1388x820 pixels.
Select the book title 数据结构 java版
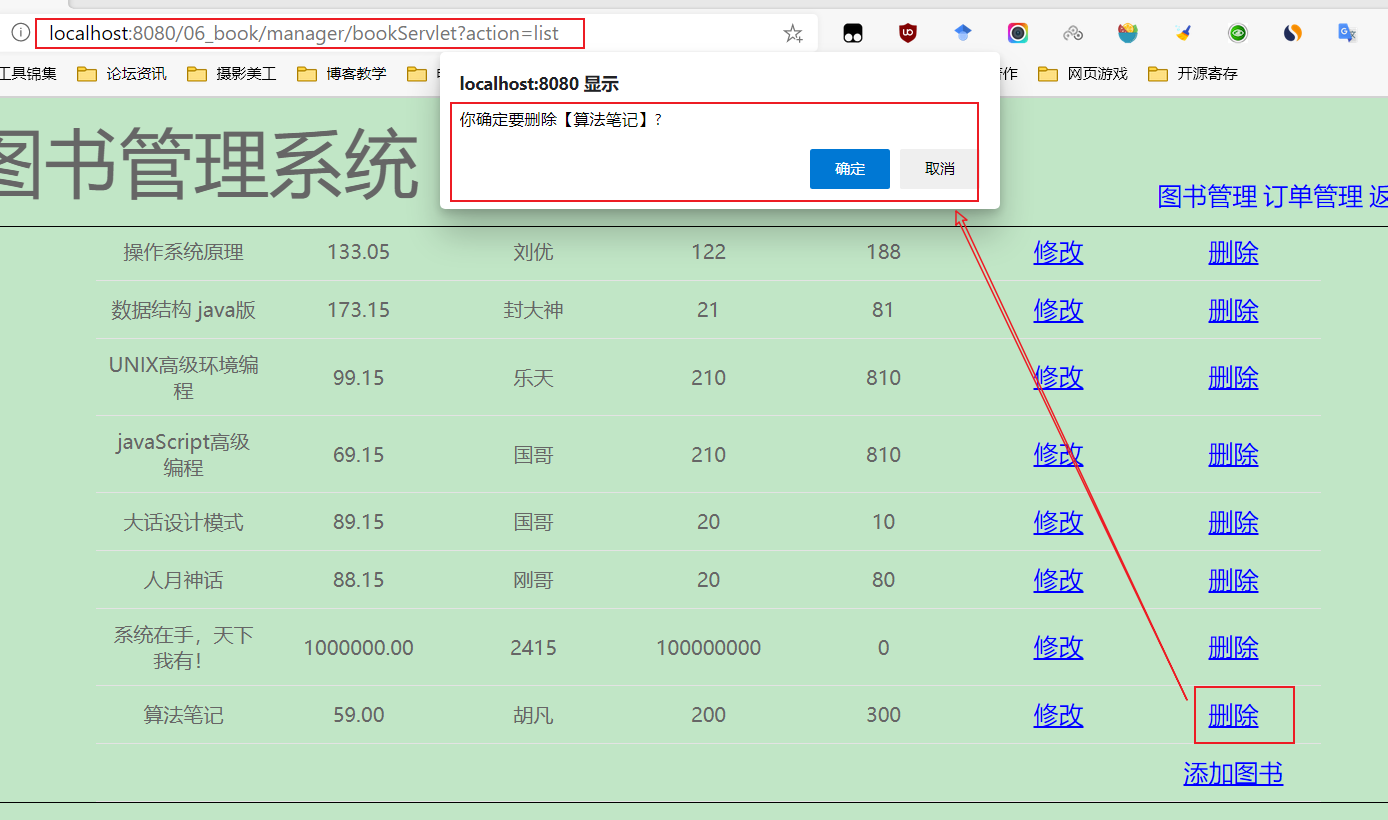coord(183,310)
